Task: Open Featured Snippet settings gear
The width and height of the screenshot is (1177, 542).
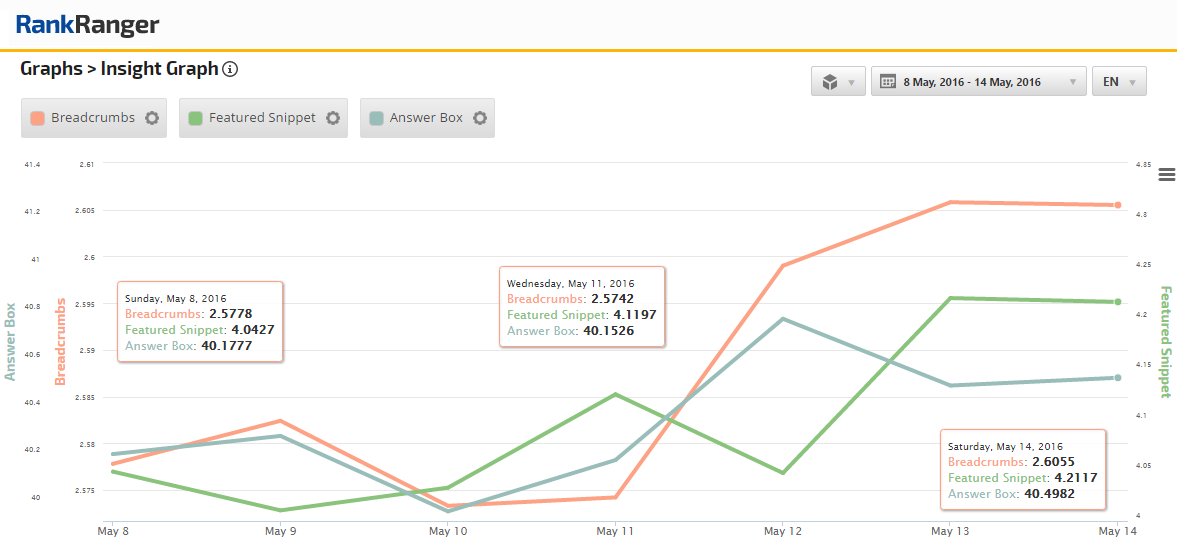Action: [333, 118]
